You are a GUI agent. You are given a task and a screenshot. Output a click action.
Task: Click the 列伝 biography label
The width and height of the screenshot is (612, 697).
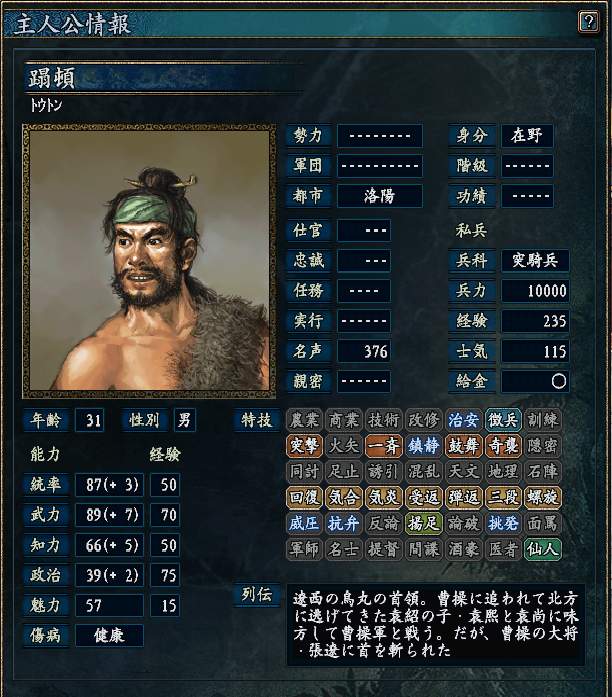tap(256, 594)
